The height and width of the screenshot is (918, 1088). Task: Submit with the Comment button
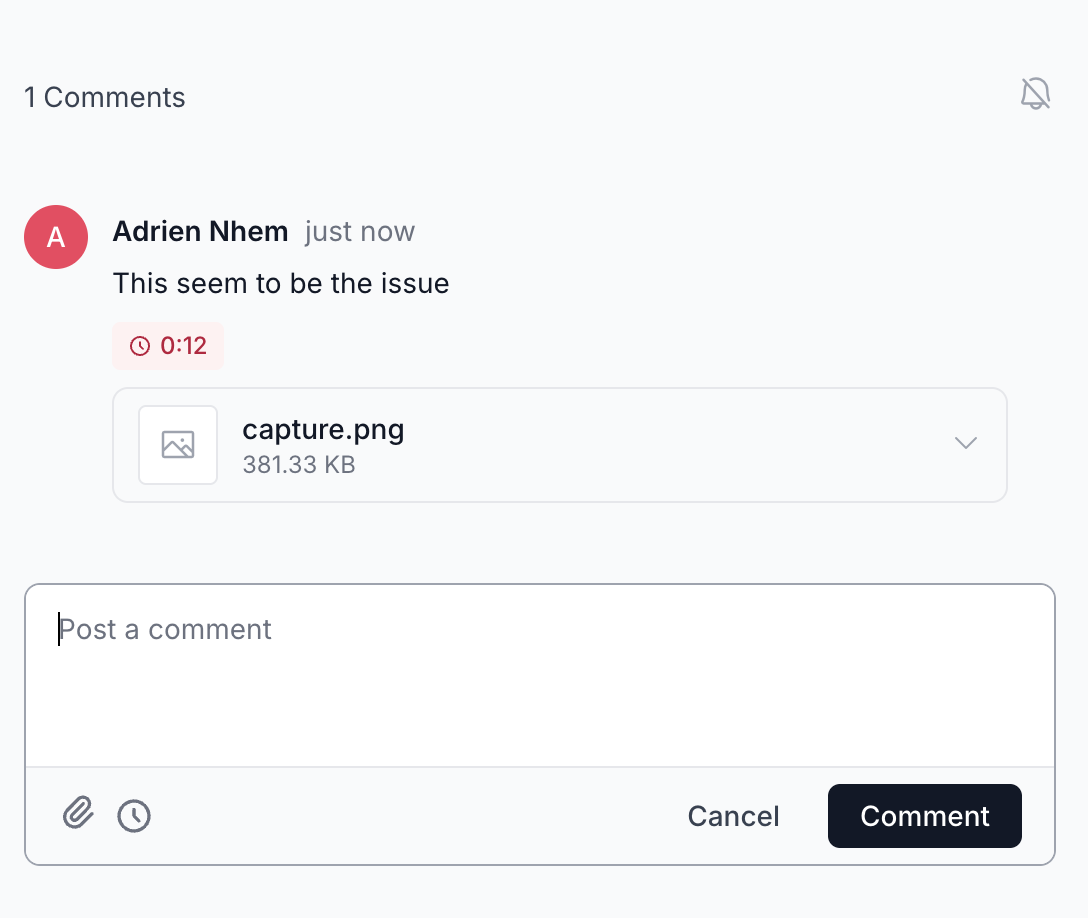[x=924, y=816]
